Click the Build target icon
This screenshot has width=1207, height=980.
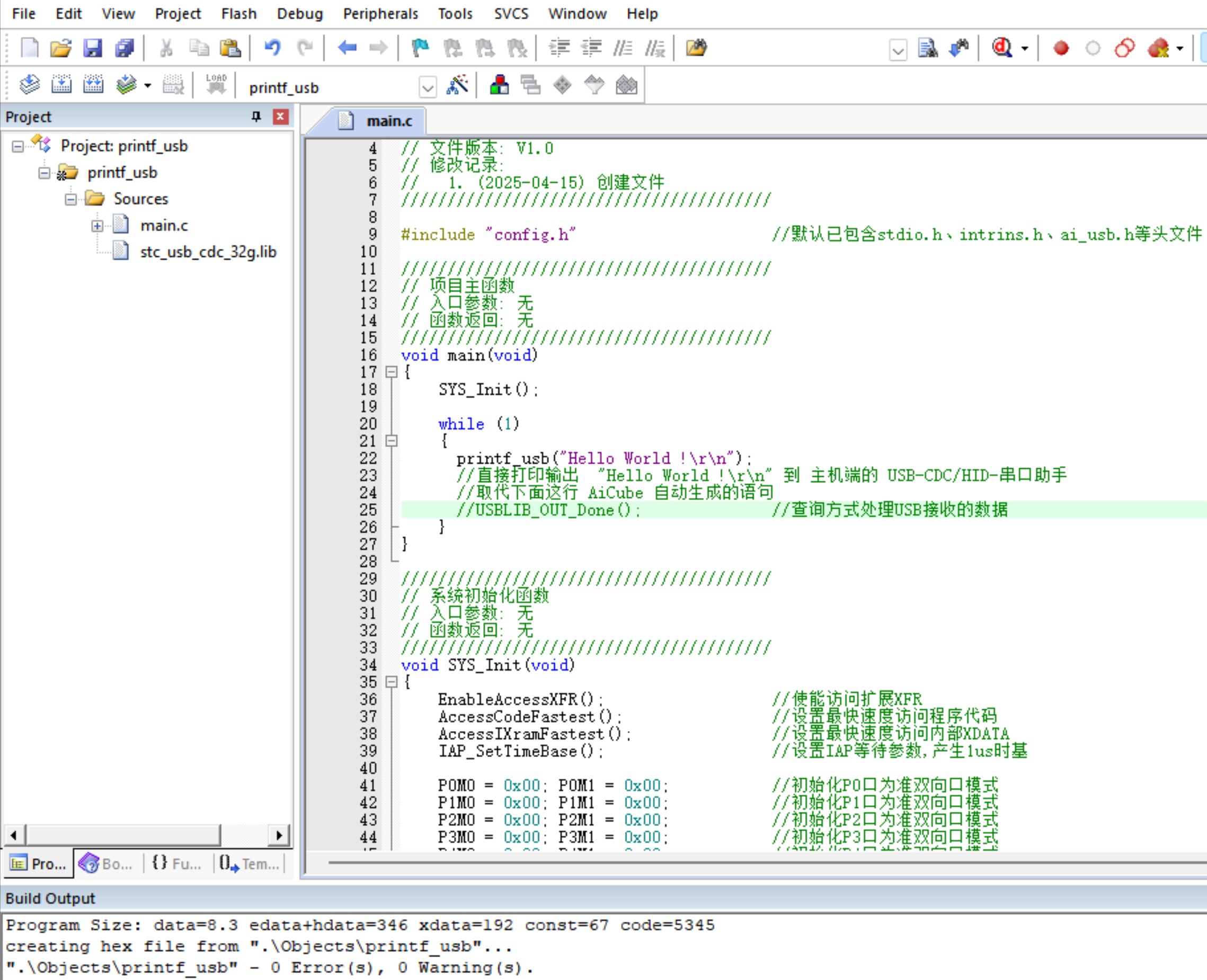pos(61,85)
